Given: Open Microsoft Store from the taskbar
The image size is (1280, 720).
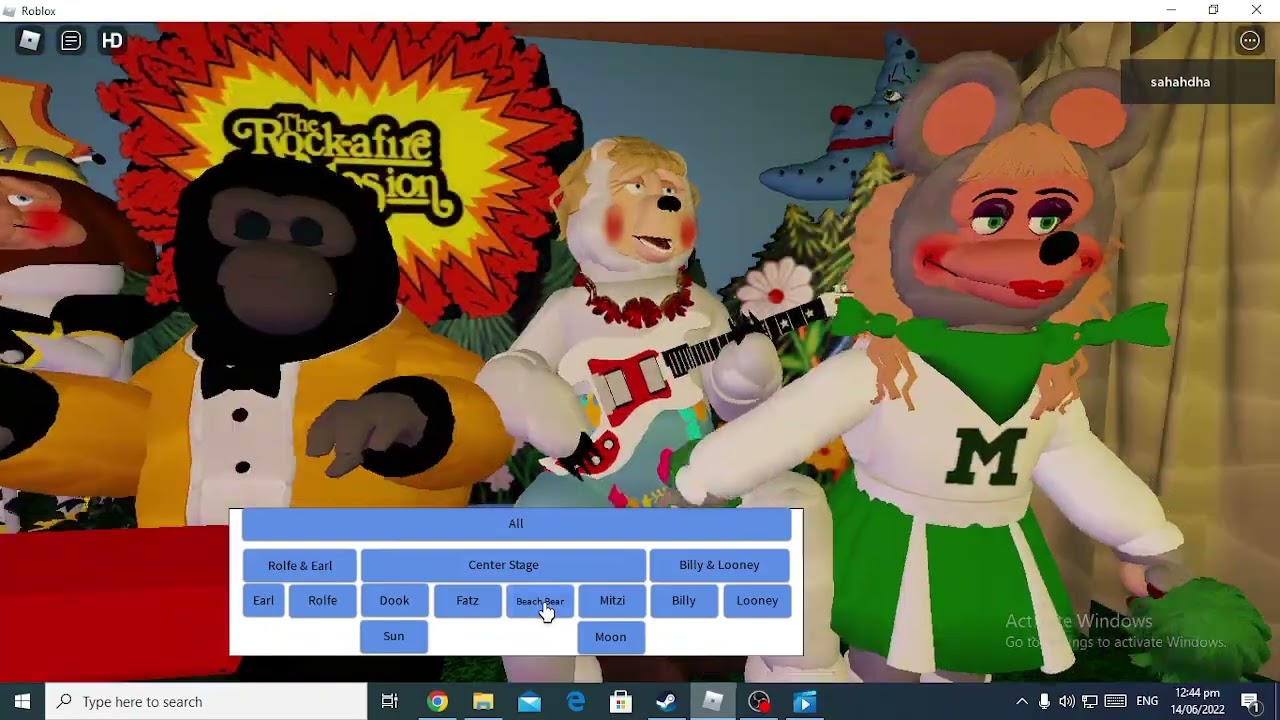Looking at the screenshot, I should [x=621, y=702].
